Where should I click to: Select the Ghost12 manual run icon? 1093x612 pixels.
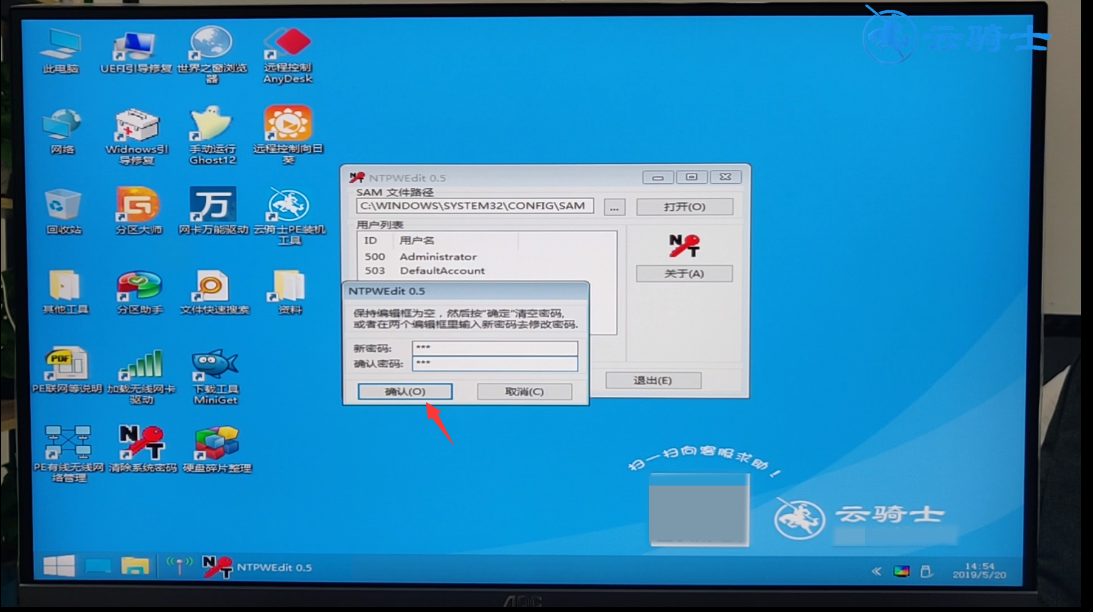[x=212, y=128]
